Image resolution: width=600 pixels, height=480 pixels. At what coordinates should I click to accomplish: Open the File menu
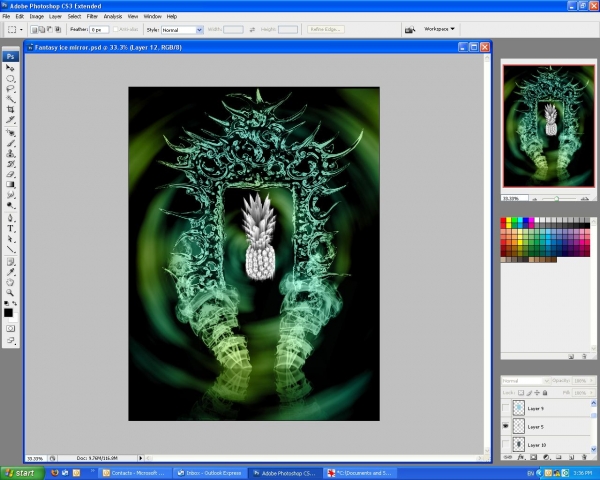[6, 16]
